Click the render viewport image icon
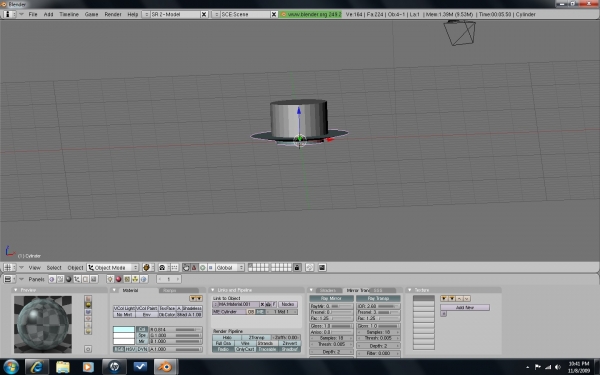Screen dimensions: 600x375 pyautogui.click(x=322, y=267)
